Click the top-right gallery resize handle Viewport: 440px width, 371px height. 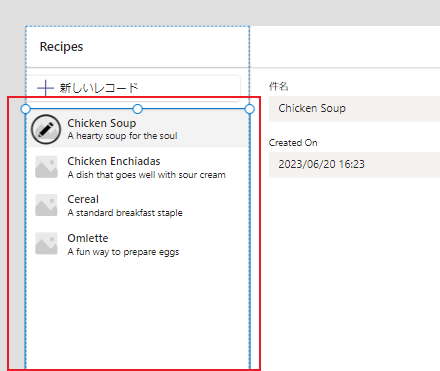[249, 109]
